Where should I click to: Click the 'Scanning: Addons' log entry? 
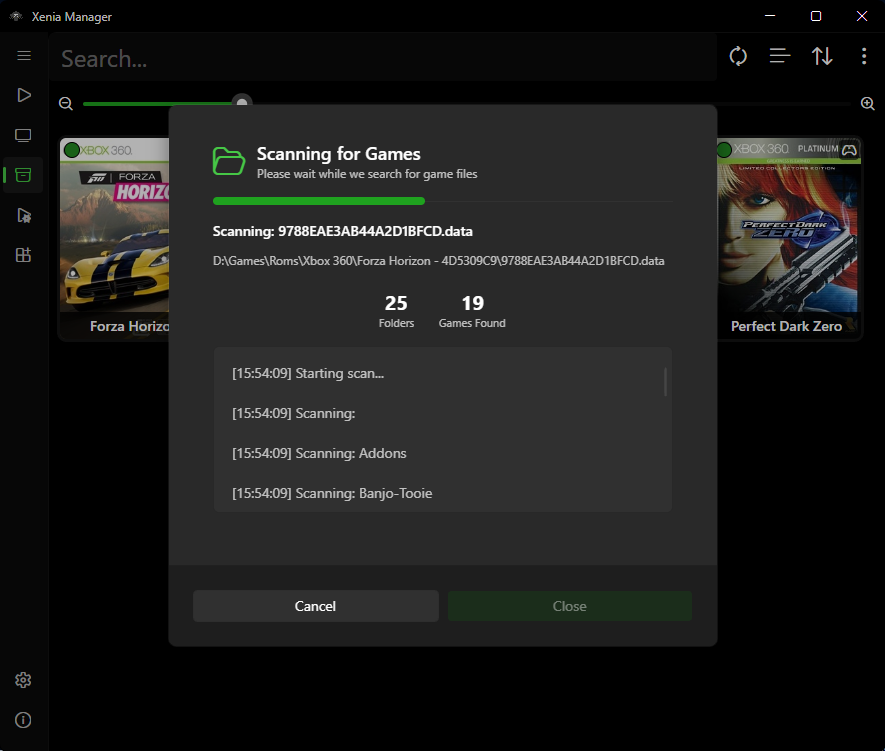point(319,453)
